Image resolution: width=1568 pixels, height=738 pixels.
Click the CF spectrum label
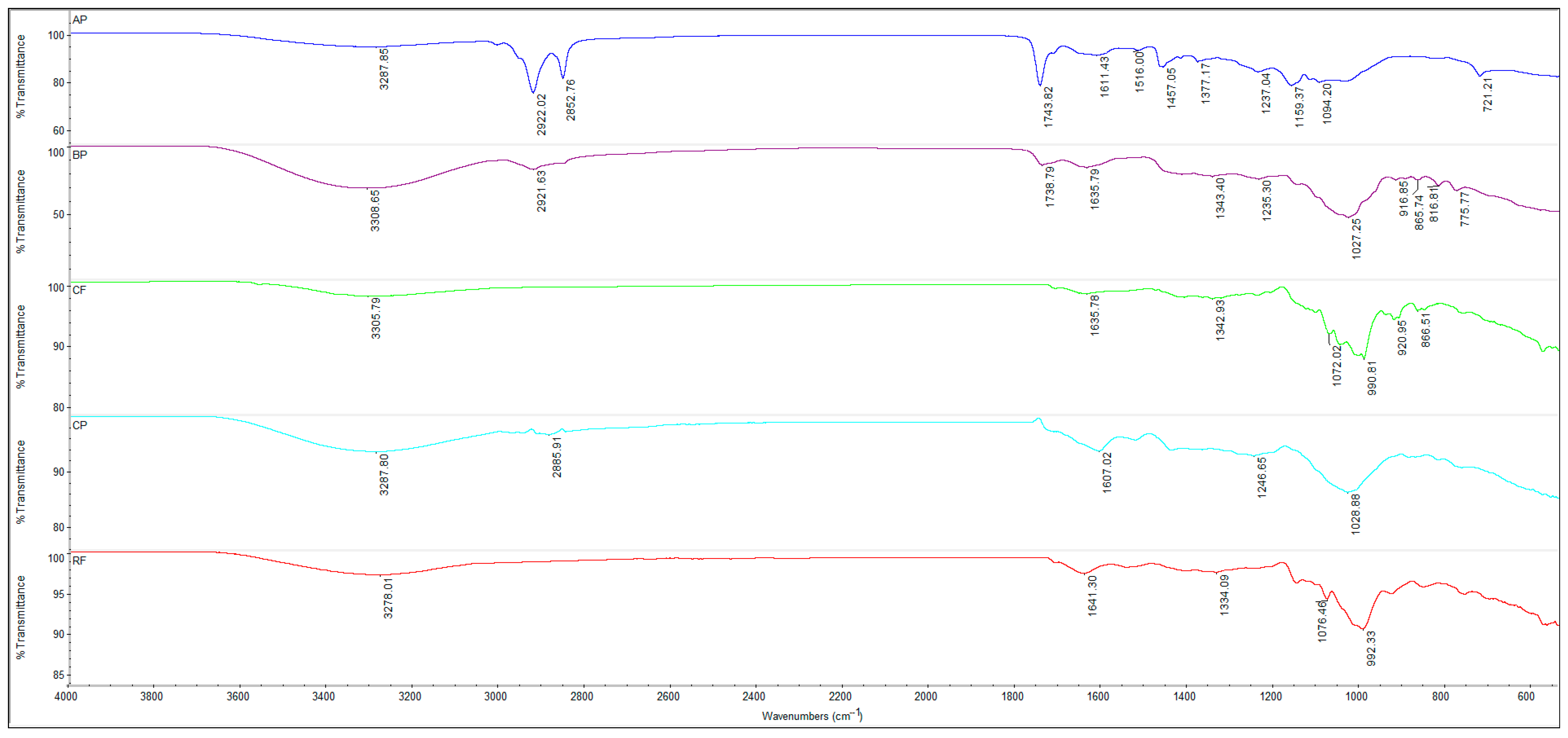[x=79, y=290]
